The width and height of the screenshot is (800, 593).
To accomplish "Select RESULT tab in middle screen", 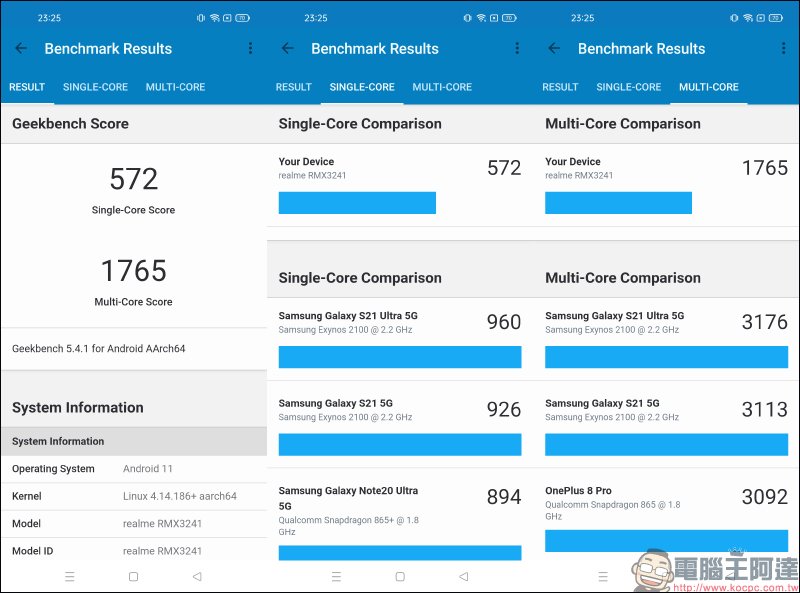I will point(294,87).
